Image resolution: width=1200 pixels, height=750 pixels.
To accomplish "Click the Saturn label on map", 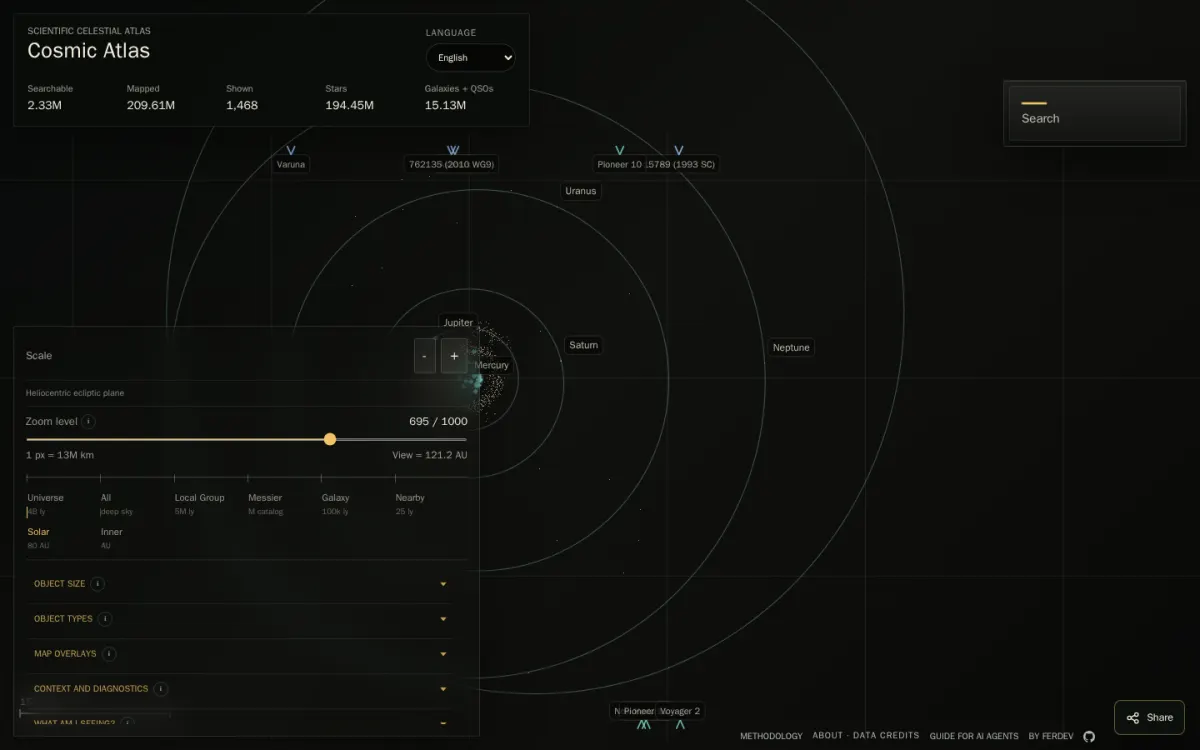I will [584, 345].
